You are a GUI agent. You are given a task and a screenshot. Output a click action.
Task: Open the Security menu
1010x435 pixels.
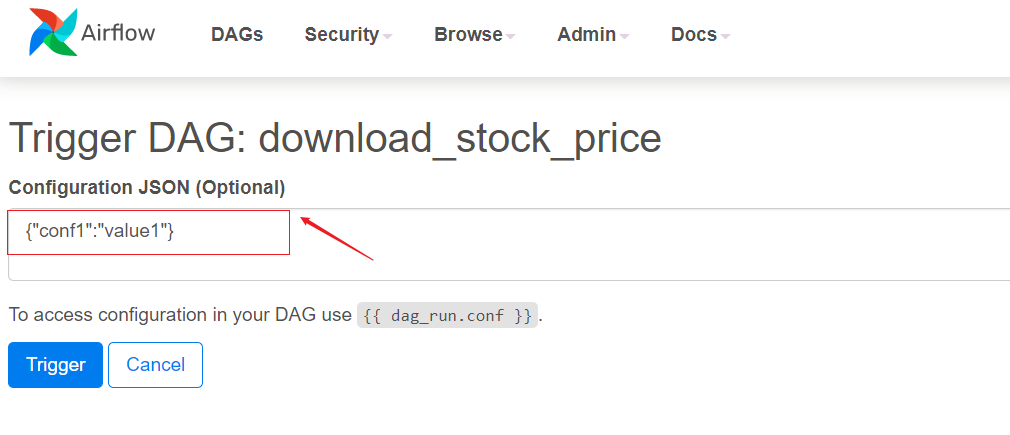tap(341, 34)
